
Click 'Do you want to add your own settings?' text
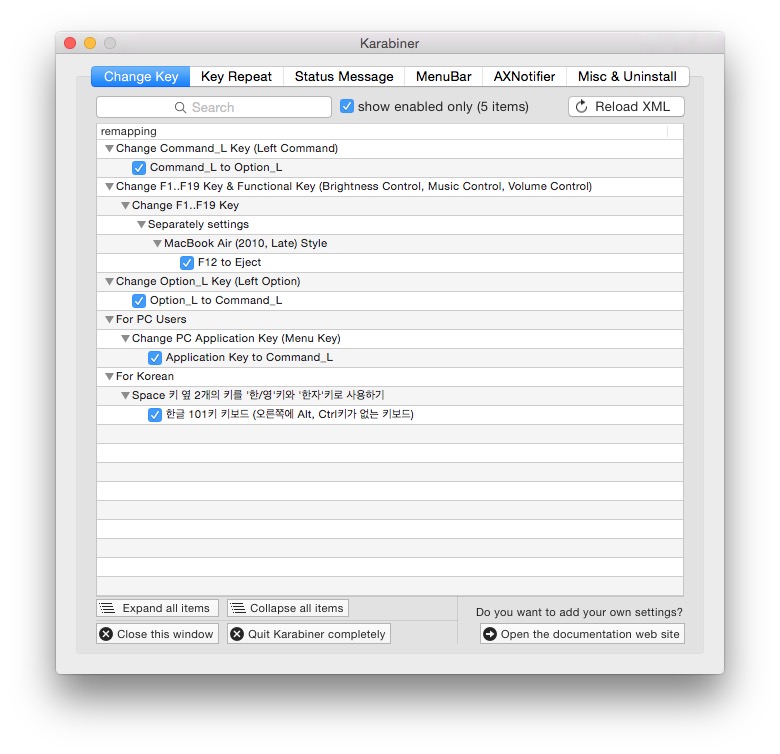(x=579, y=612)
